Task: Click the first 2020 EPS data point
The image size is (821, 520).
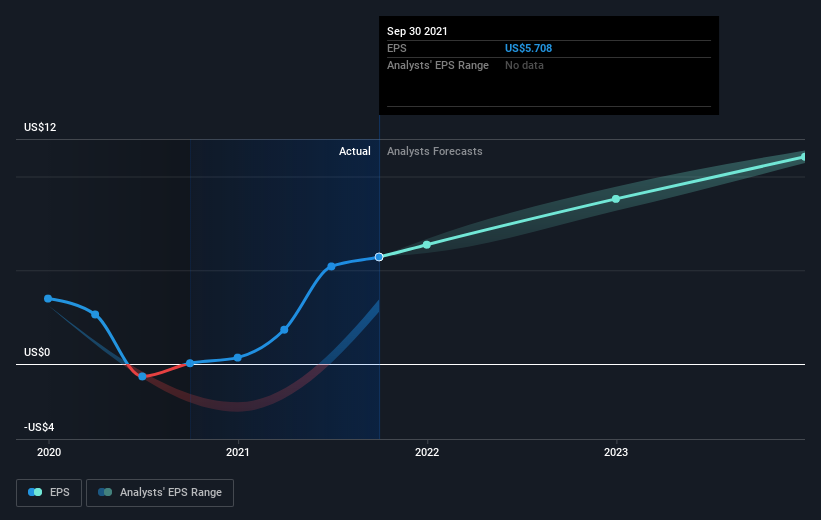Action: [48, 298]
